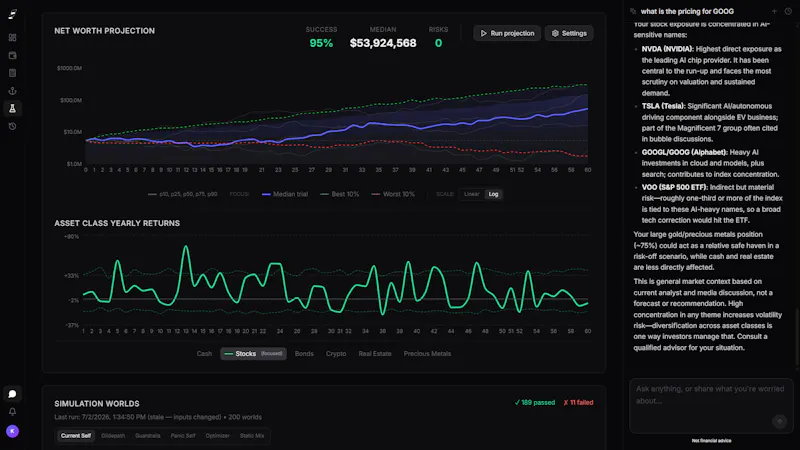Screen dimensions: 800x450
Task: Switch to the Current Self tab
Action: coord(76,436)
